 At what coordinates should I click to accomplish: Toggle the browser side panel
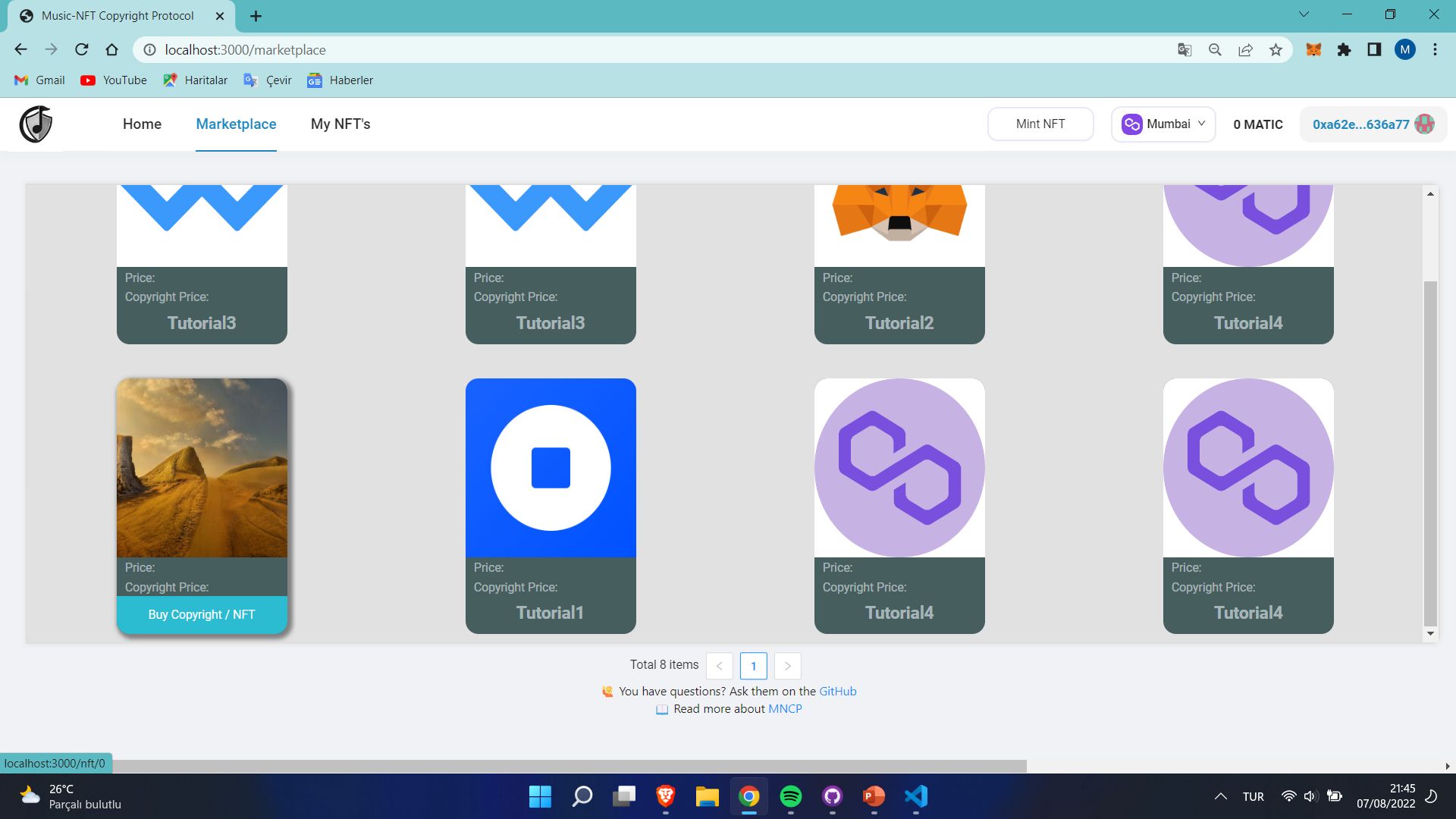(x=1374, y=49)
